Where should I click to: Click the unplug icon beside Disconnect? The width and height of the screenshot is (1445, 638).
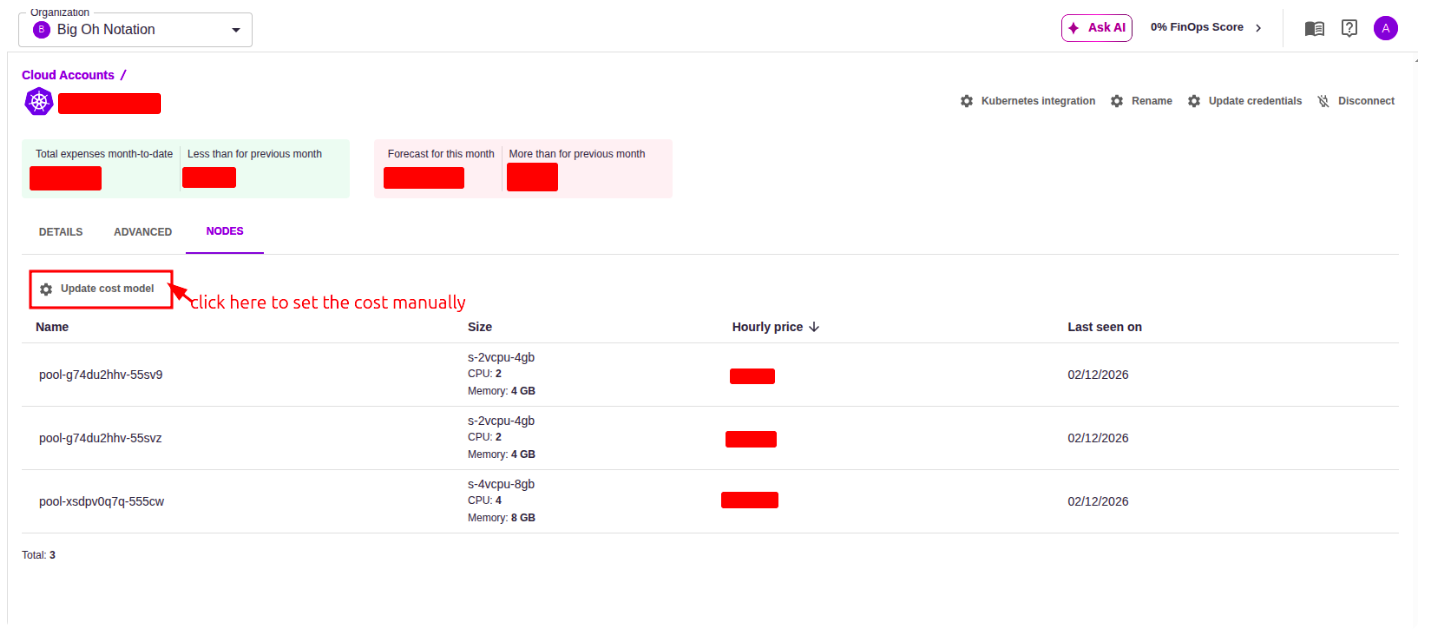point(1323,101)
